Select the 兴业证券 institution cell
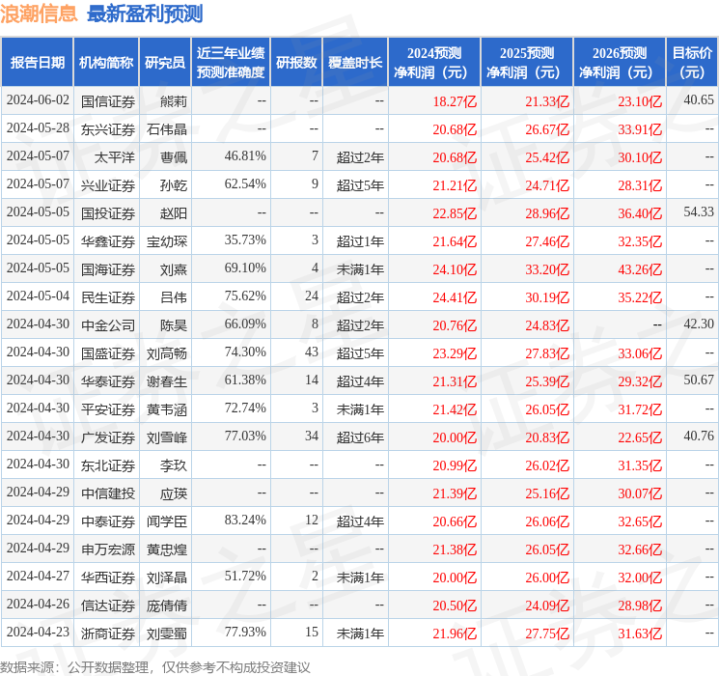This screenshot has width=719, height=676. tap(108, 185)
